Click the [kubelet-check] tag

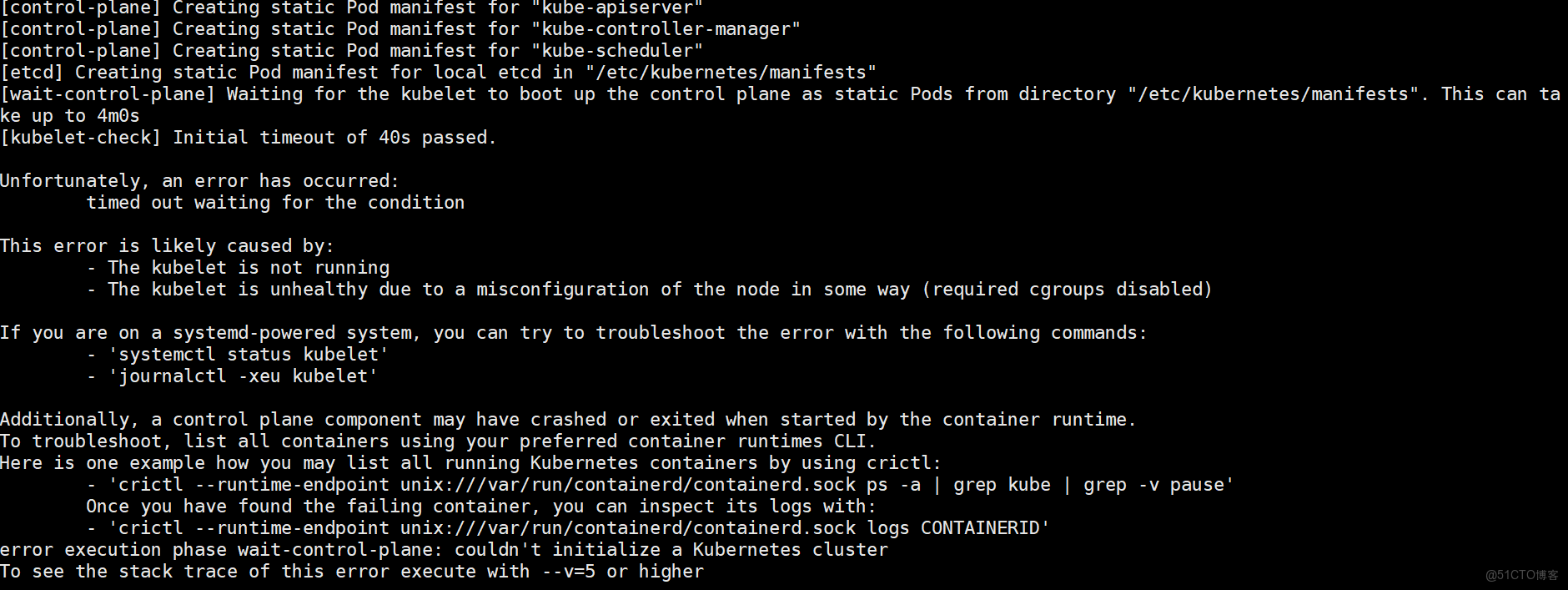81,138
